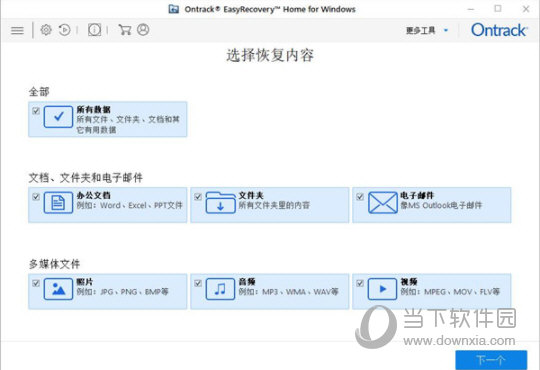Click the shopping cart icon

pos(124,30)
